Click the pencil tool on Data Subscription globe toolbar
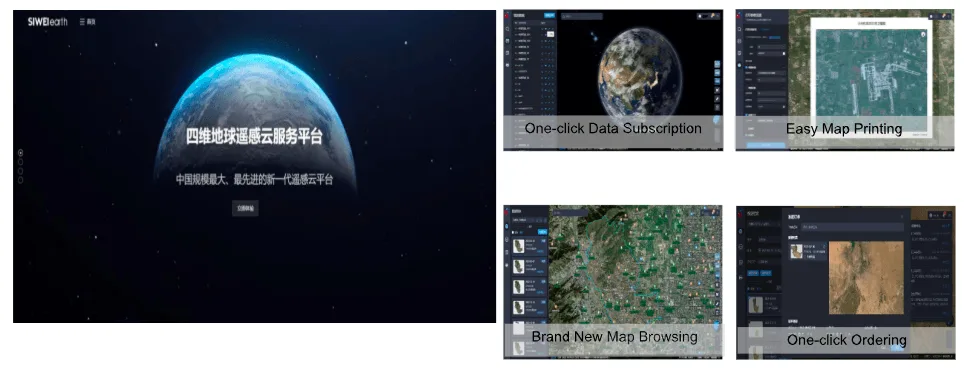This screenshot has width=965, height=371. point(717,98)
